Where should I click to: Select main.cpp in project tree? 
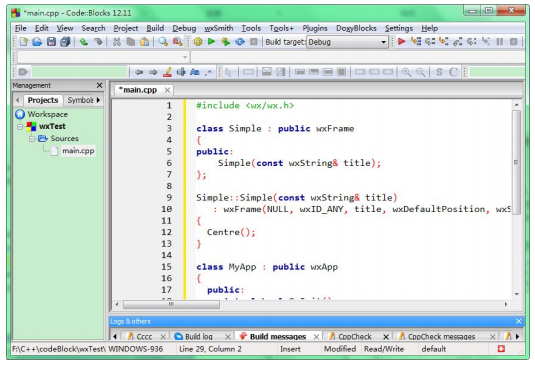click(78, 151)
